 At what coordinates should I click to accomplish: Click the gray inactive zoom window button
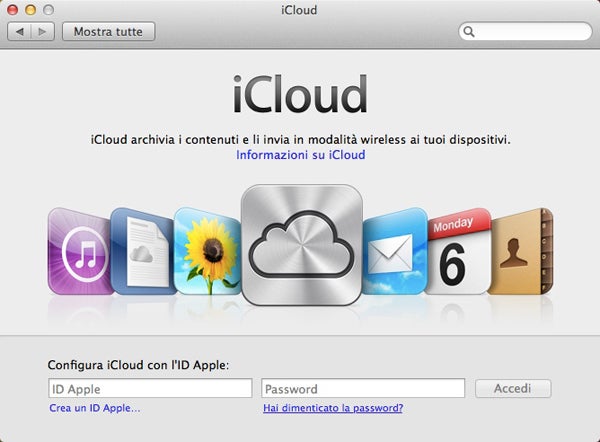pos(48,10)
